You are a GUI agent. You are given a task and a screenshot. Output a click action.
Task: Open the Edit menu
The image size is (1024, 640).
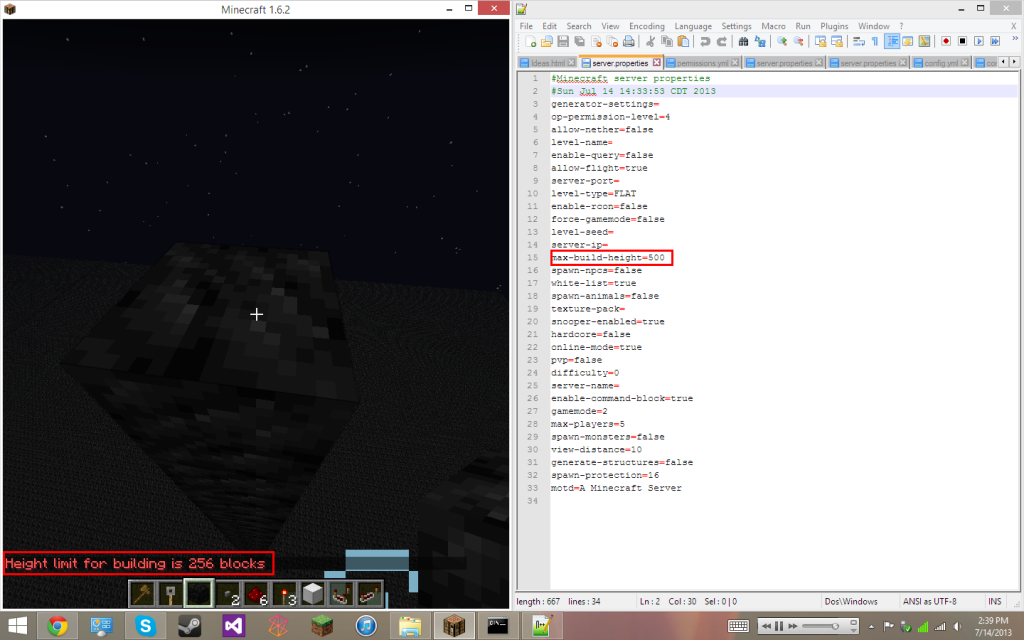click(x=549, y=26)
